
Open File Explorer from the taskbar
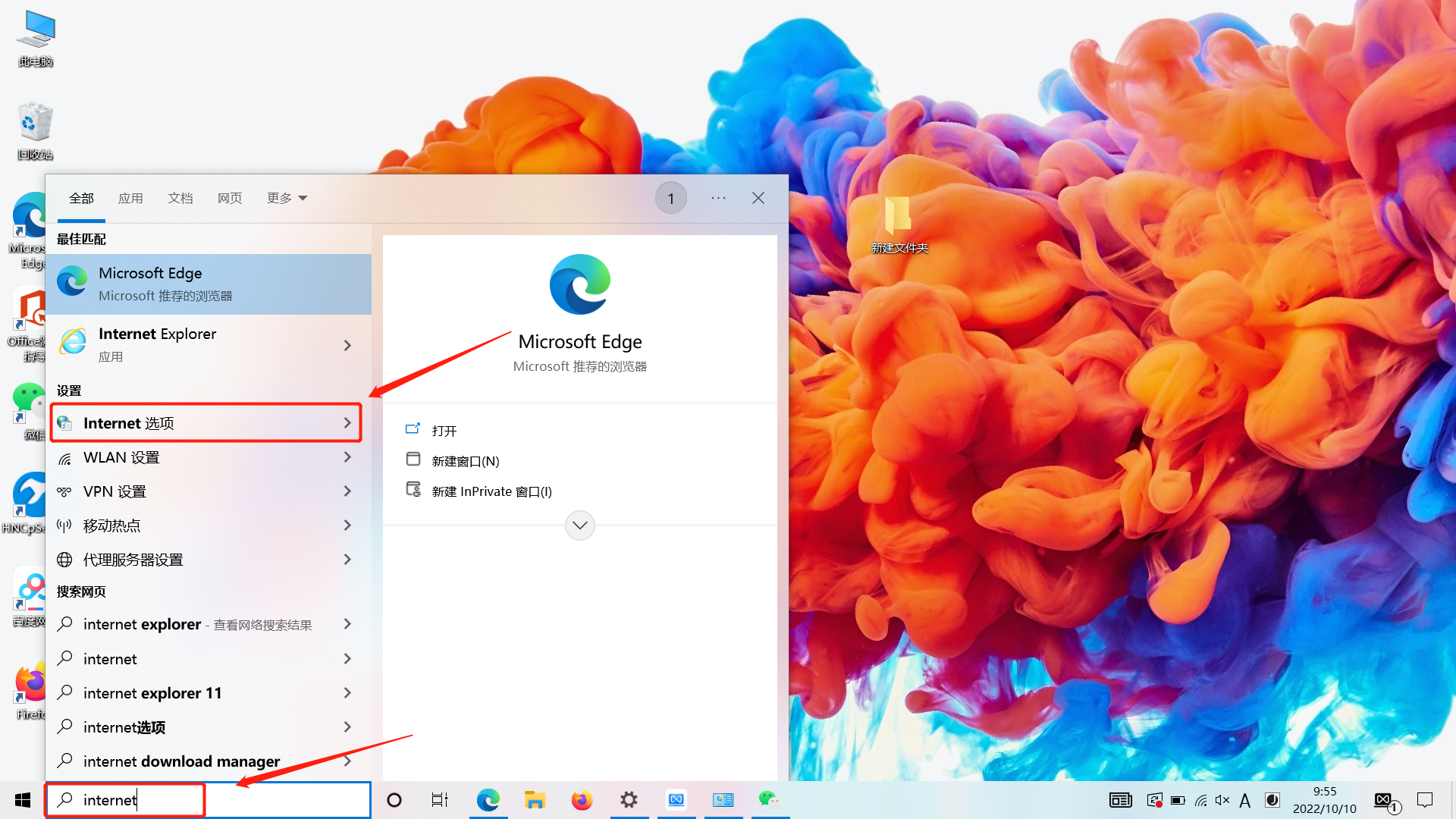point(535,800)
